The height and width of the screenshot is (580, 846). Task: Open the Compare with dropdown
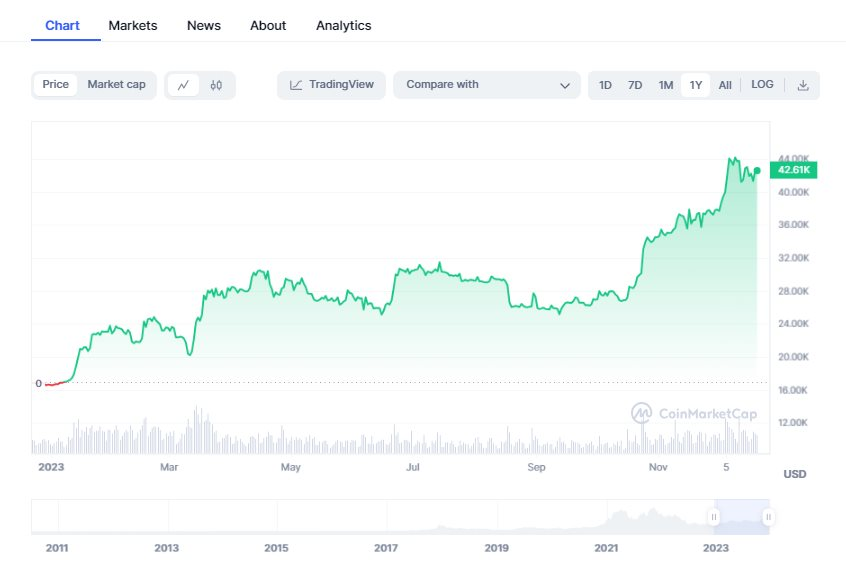click(x=487, y=85)
